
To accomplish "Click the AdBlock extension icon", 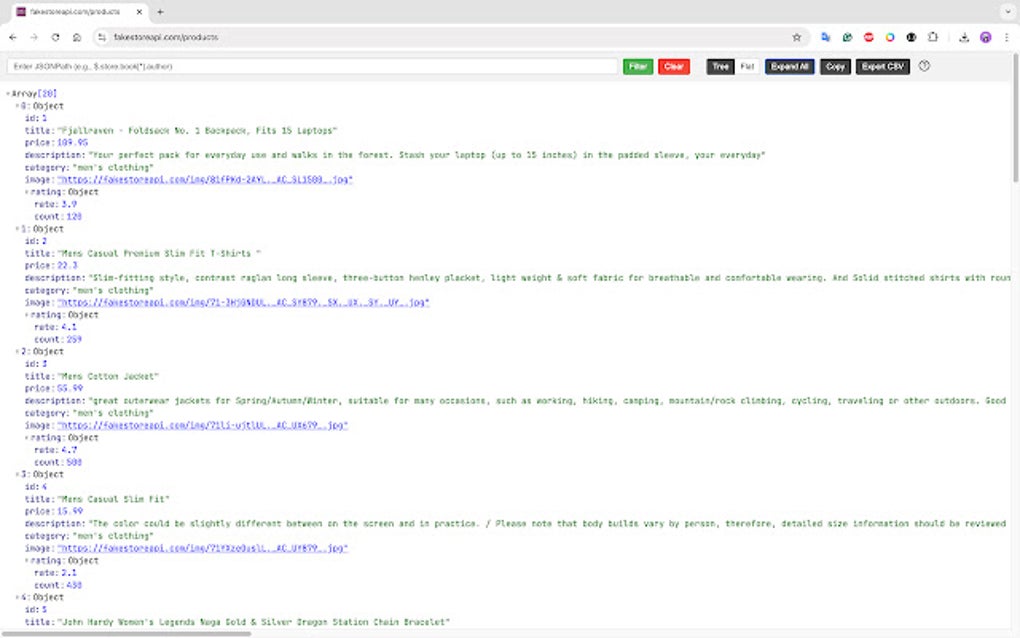I will [868, 37].
